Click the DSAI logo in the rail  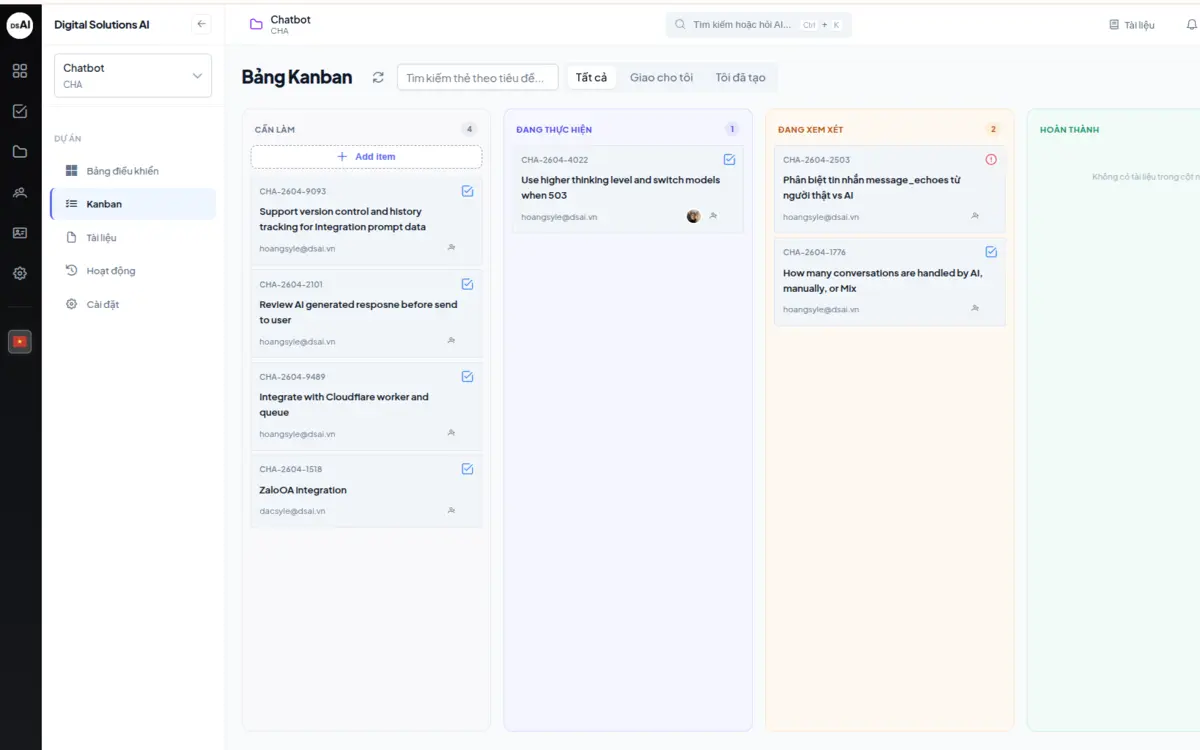click(20, 25)
